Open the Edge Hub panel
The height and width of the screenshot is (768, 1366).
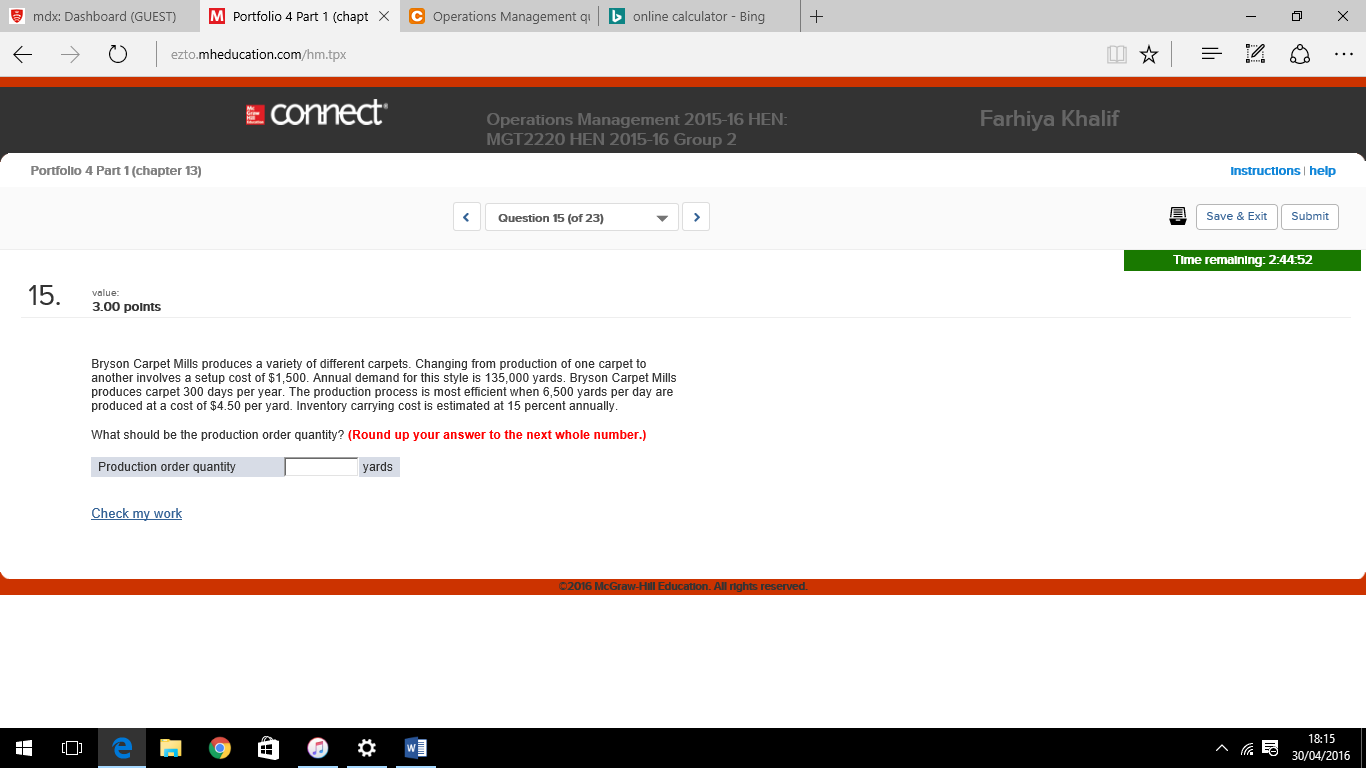[x=1211, y=54]
